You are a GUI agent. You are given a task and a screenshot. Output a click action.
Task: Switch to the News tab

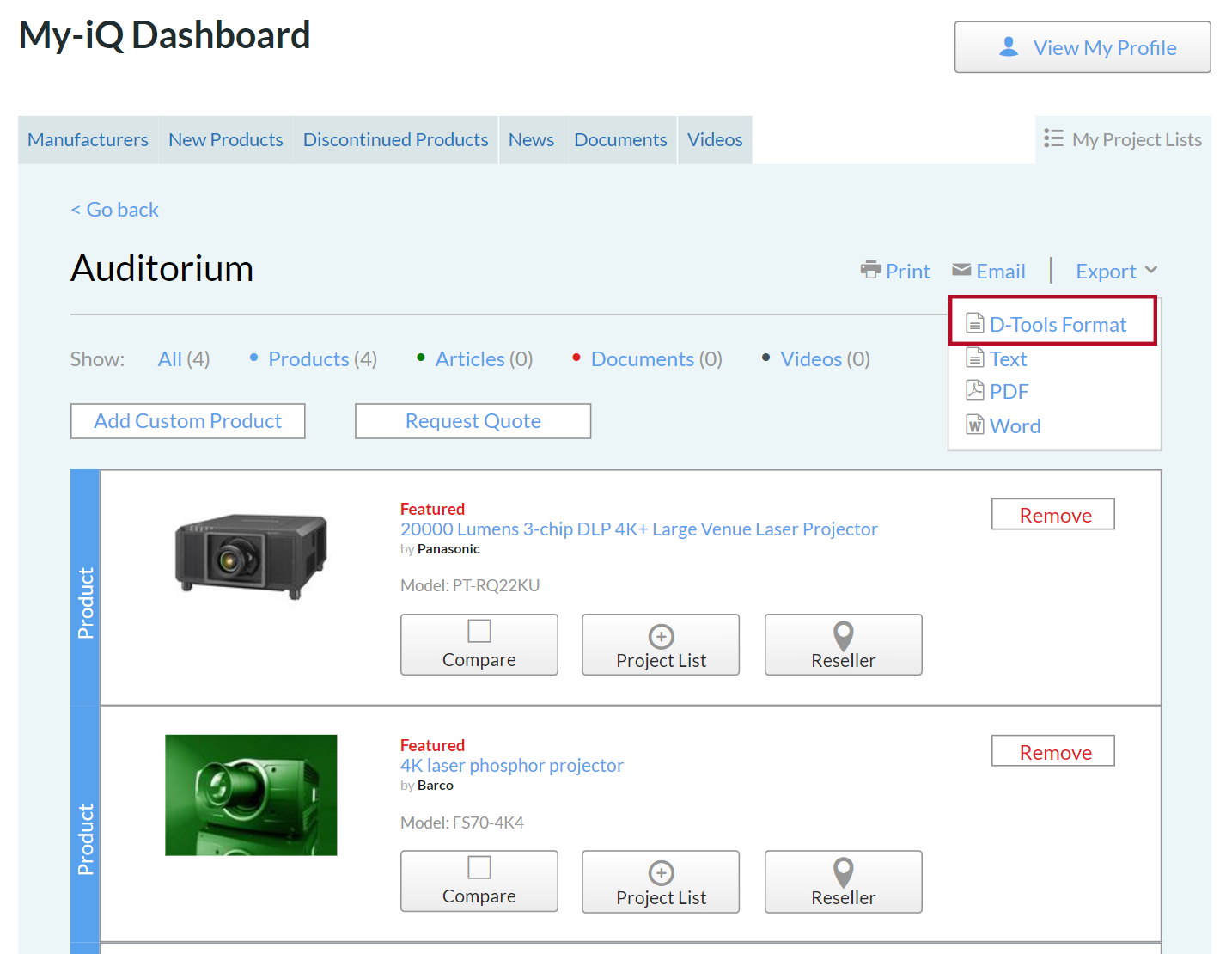point(531,140)
